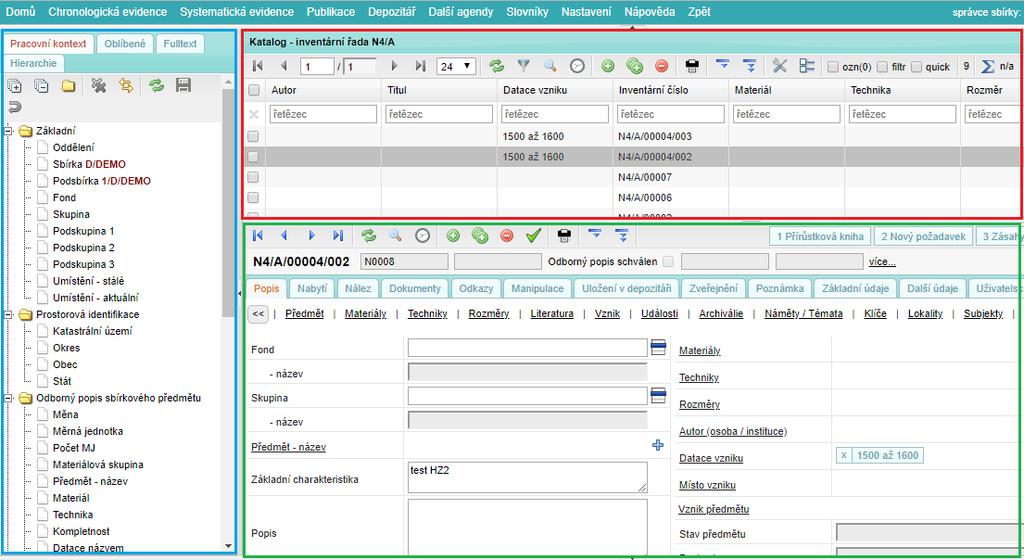
Task: Jump to Literatura section link
Action: (x=552, y=314)
